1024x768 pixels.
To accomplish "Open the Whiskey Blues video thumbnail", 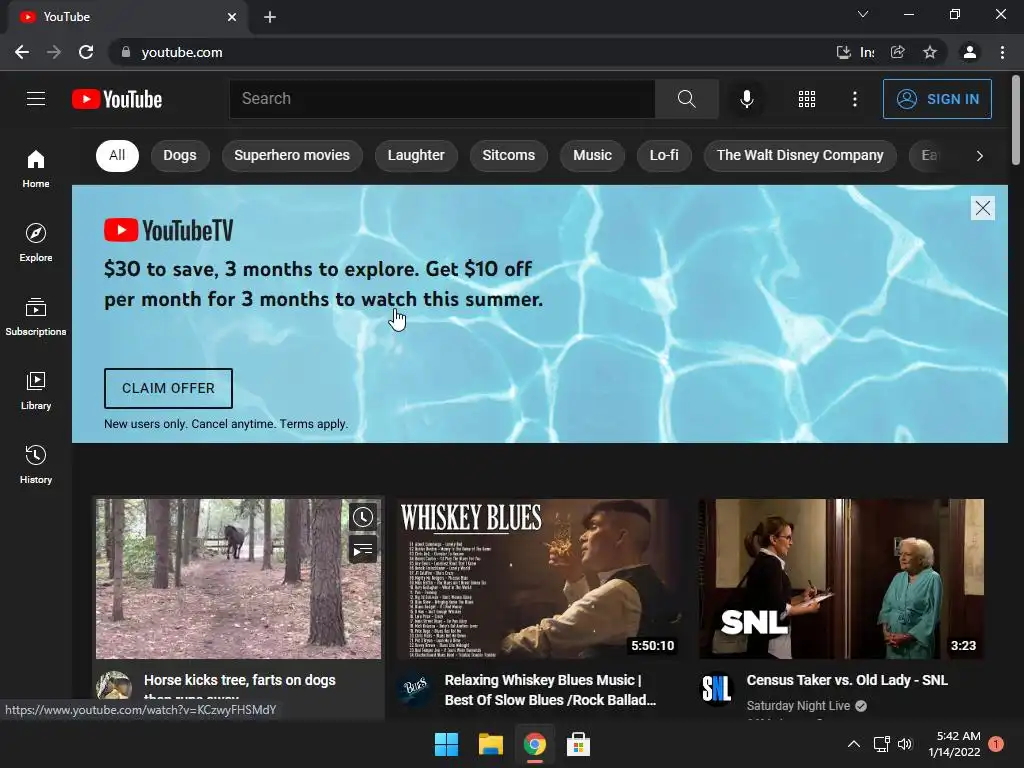I will pos(539,579).
